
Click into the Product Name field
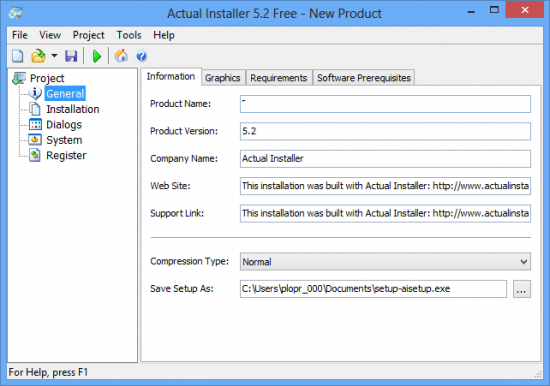pos(385,104)
